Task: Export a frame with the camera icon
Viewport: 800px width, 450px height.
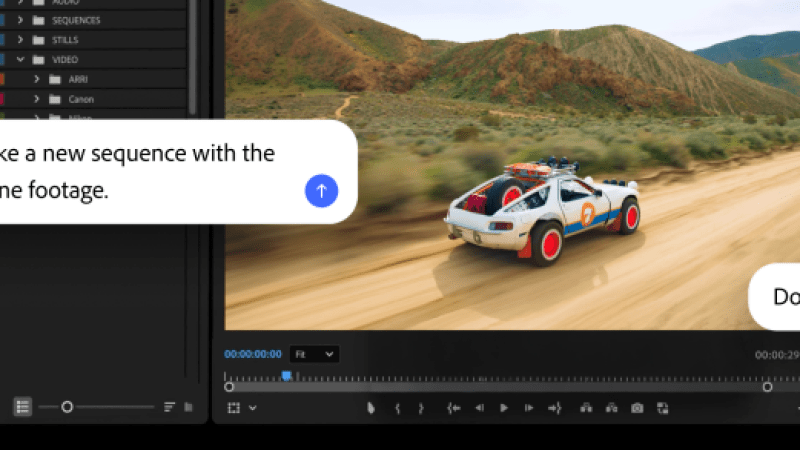Action: (x=637, y=408)
